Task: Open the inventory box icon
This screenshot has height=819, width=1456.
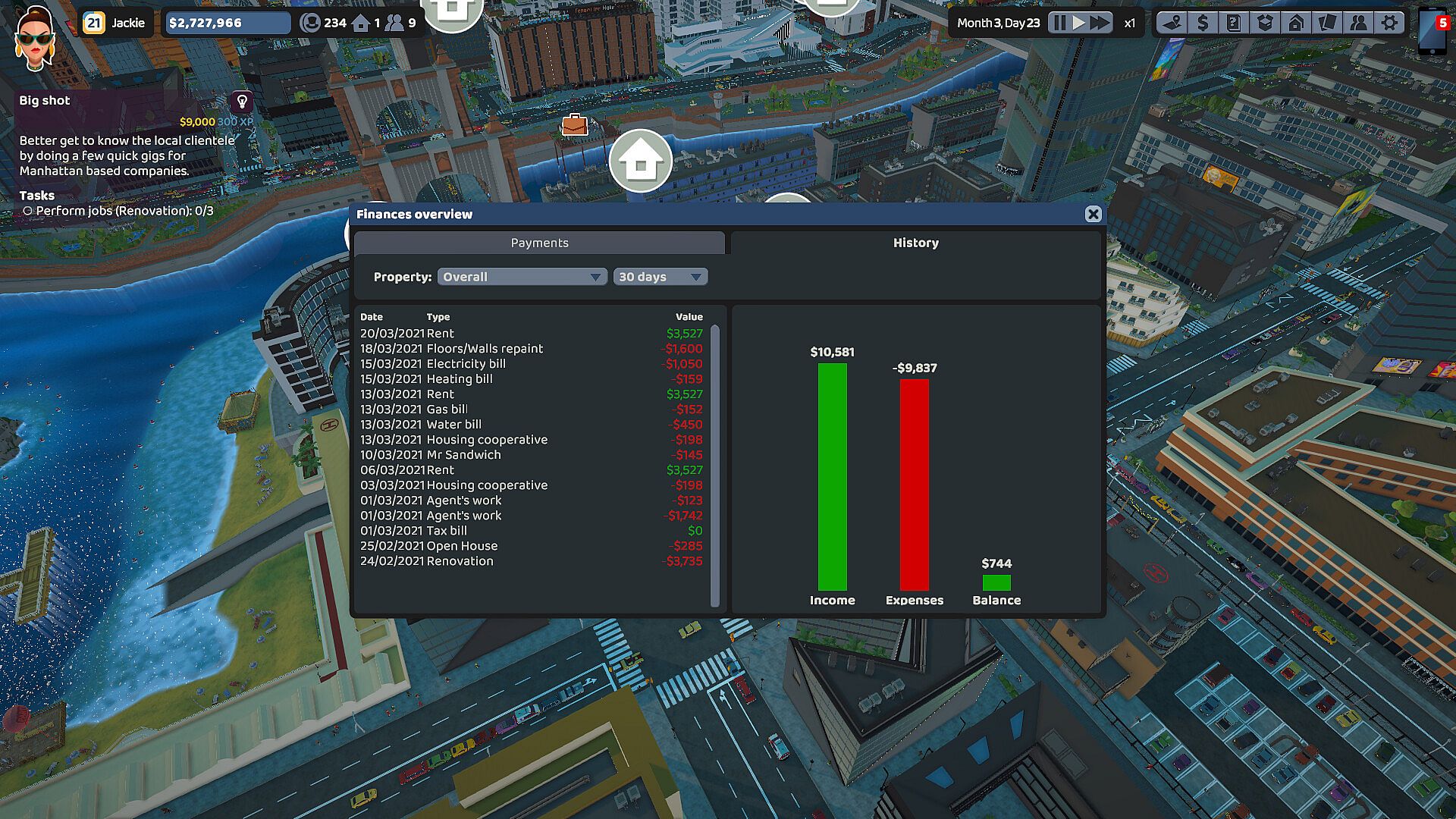Action: click(x=1265, y=23)
